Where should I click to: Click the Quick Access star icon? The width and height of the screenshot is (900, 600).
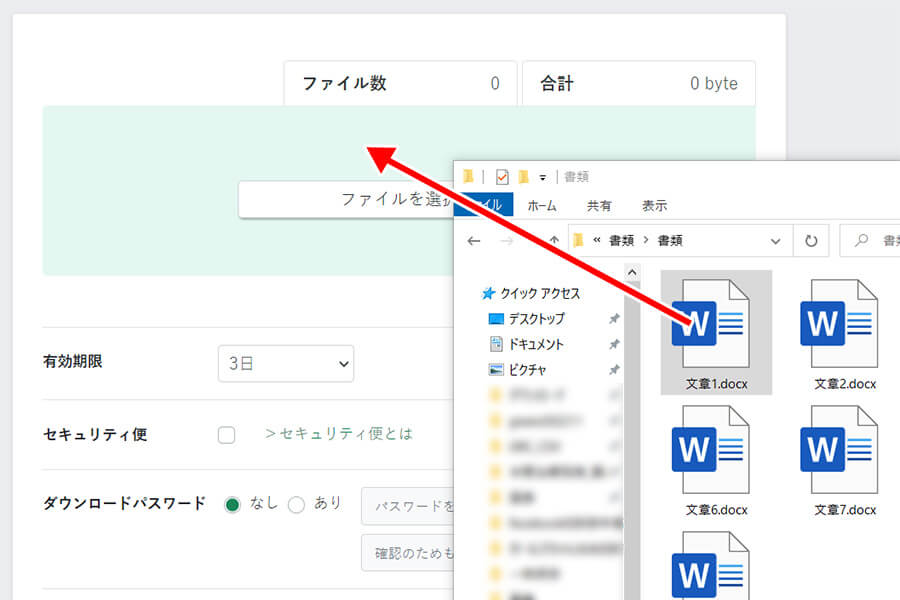tap(488, 293)
